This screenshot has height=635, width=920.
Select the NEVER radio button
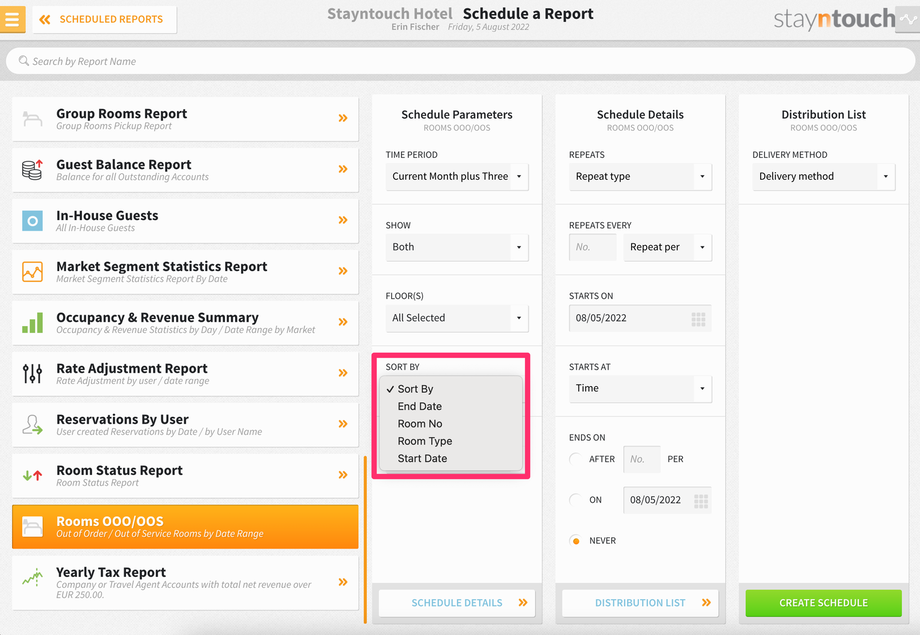[x=576, y=541]
